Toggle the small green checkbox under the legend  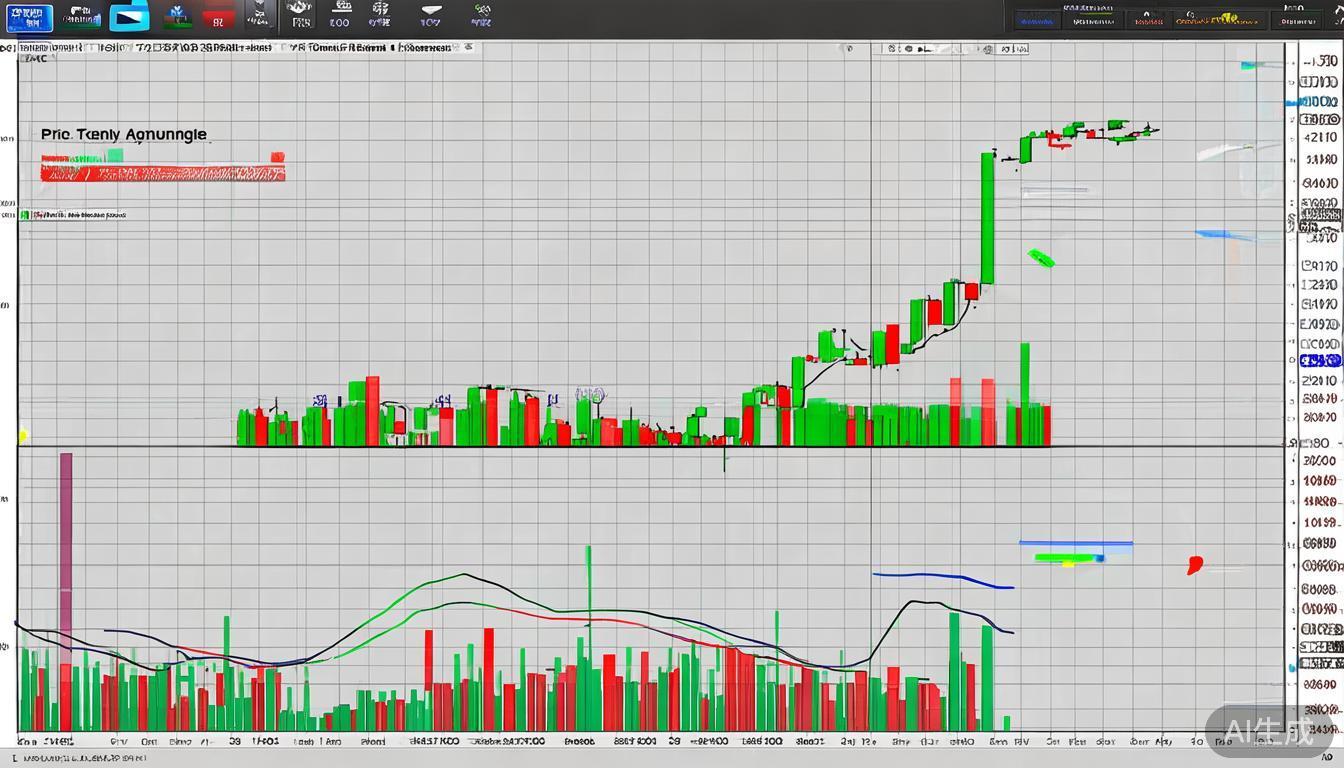pos(25,215)
